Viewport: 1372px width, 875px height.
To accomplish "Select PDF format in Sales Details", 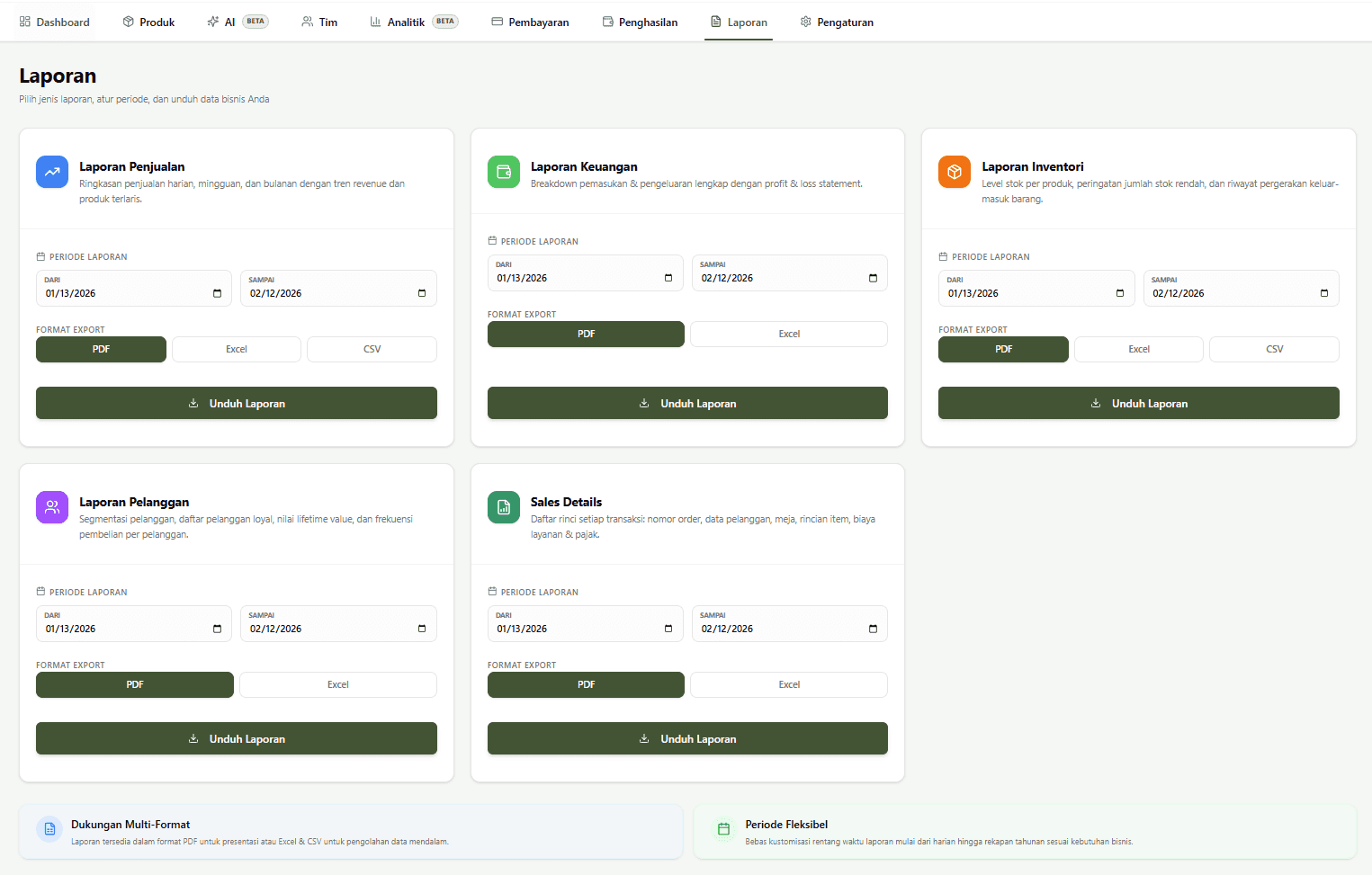I will 586,684.
